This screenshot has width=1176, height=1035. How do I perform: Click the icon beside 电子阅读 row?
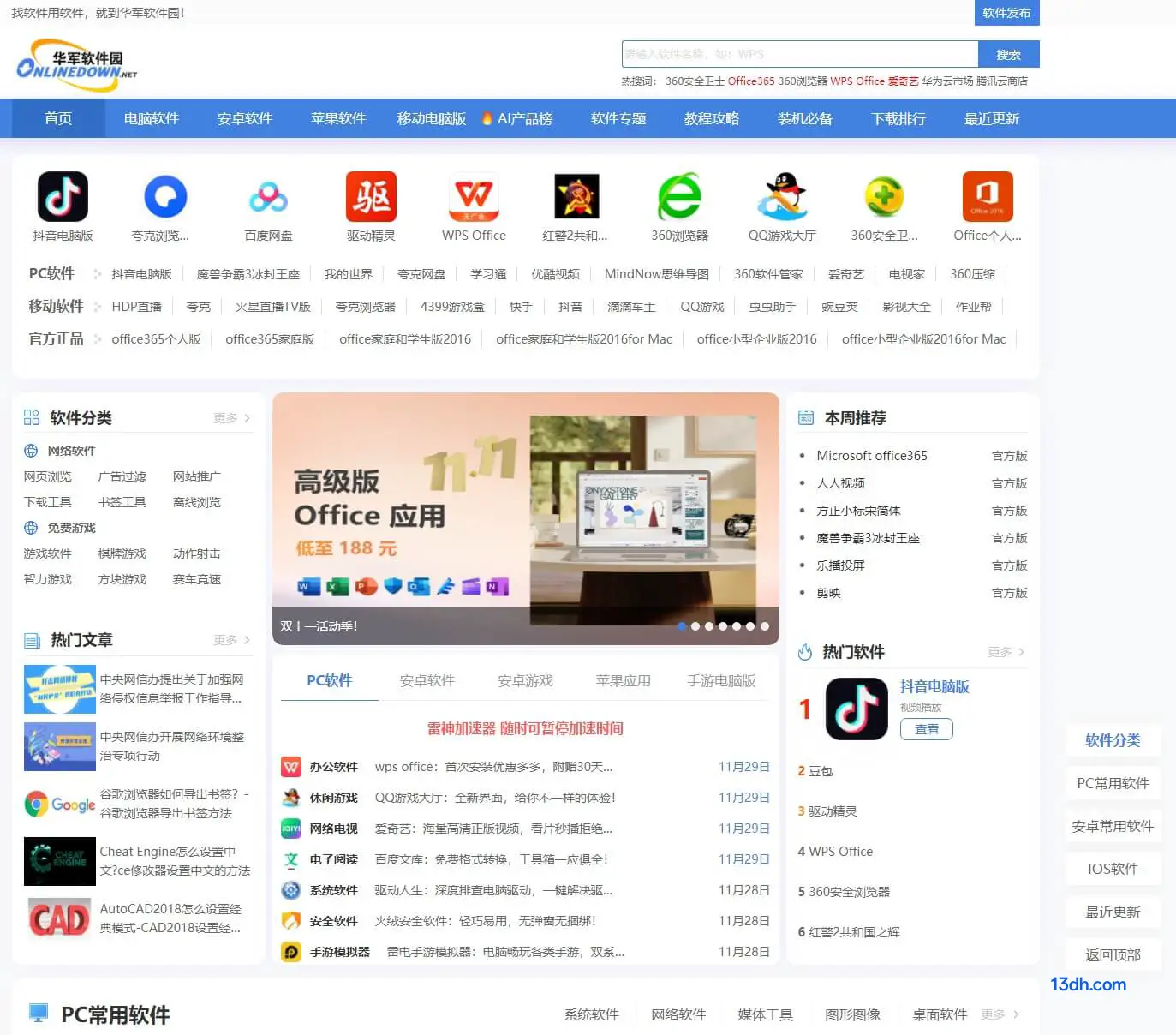(291, 859)
